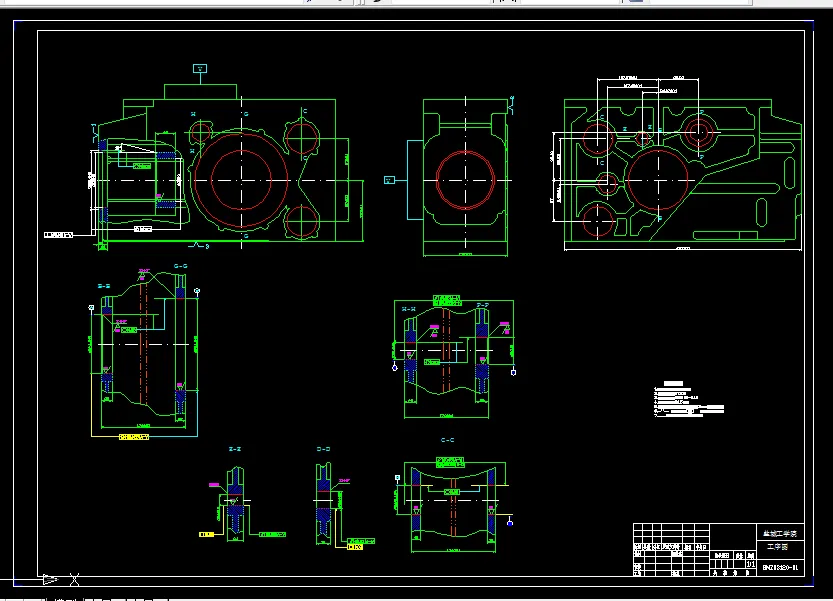Select the bottom width dimension of the side view
Image resolution: width=833 pixels, height=601 pixels.
(465, 255)
